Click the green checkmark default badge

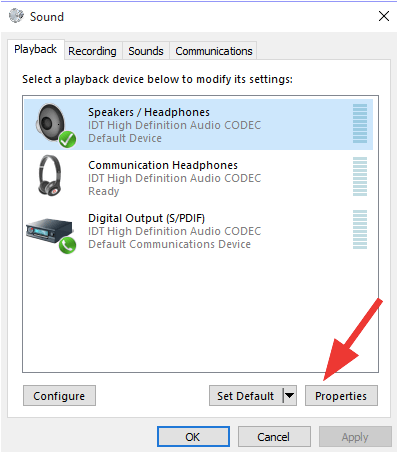point(67,139)
